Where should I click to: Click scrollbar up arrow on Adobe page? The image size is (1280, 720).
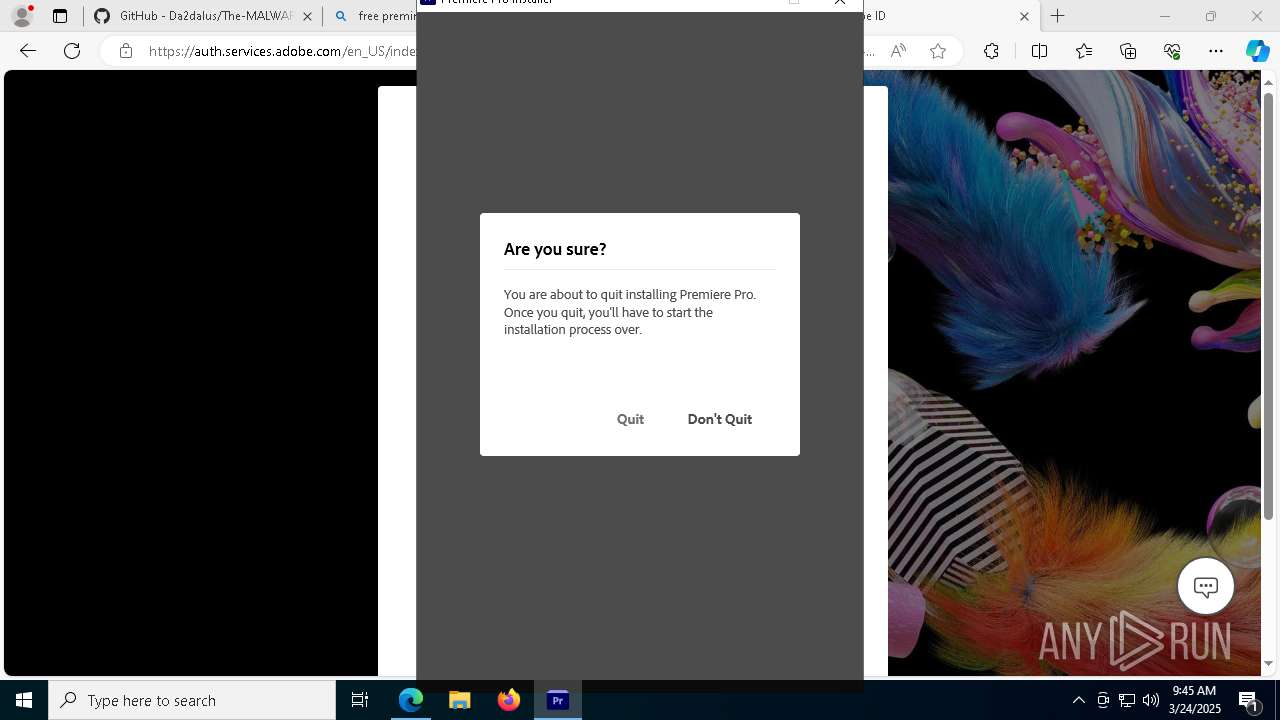click(1269, 82)
